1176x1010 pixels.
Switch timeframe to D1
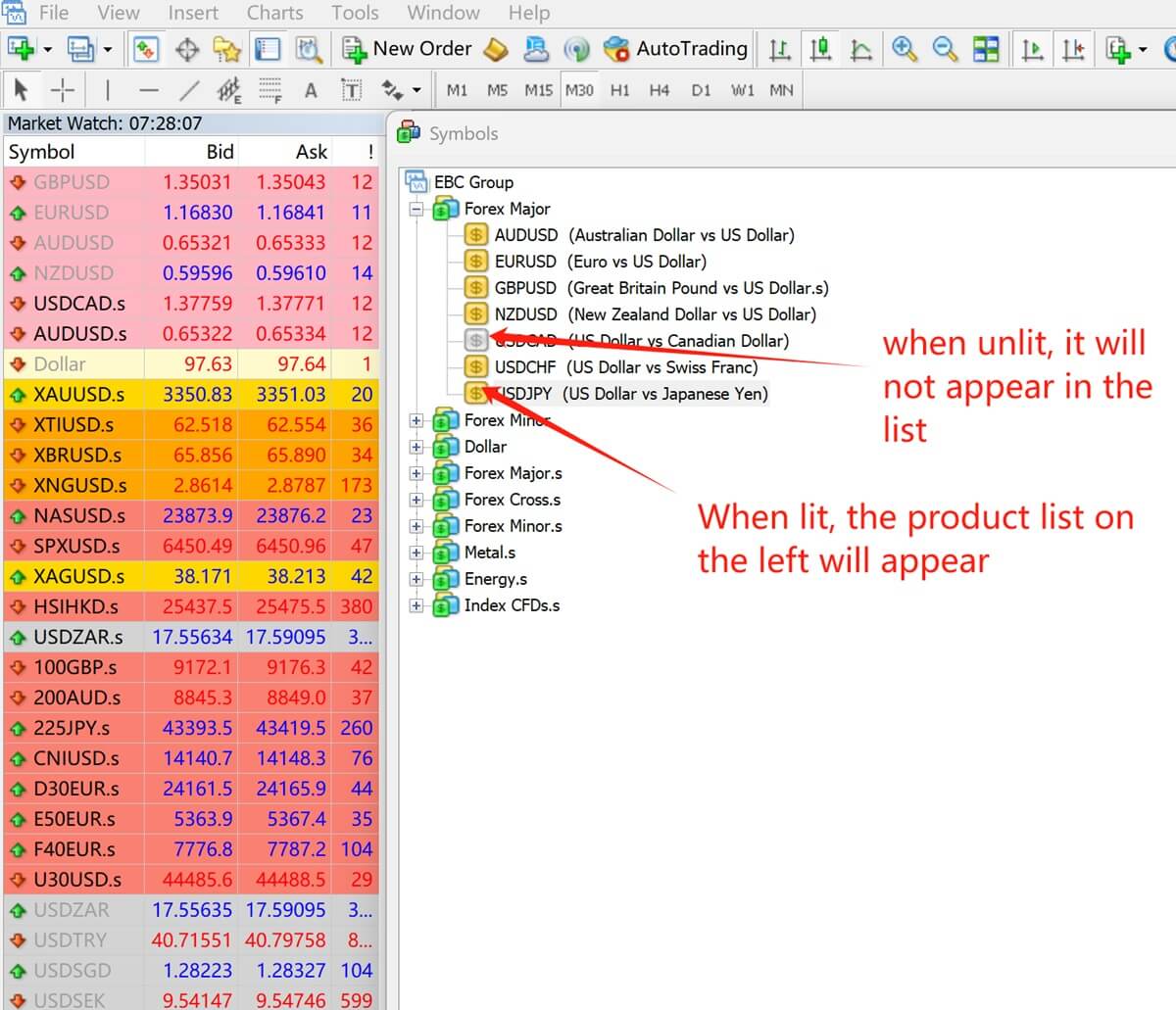coord(701,90)
